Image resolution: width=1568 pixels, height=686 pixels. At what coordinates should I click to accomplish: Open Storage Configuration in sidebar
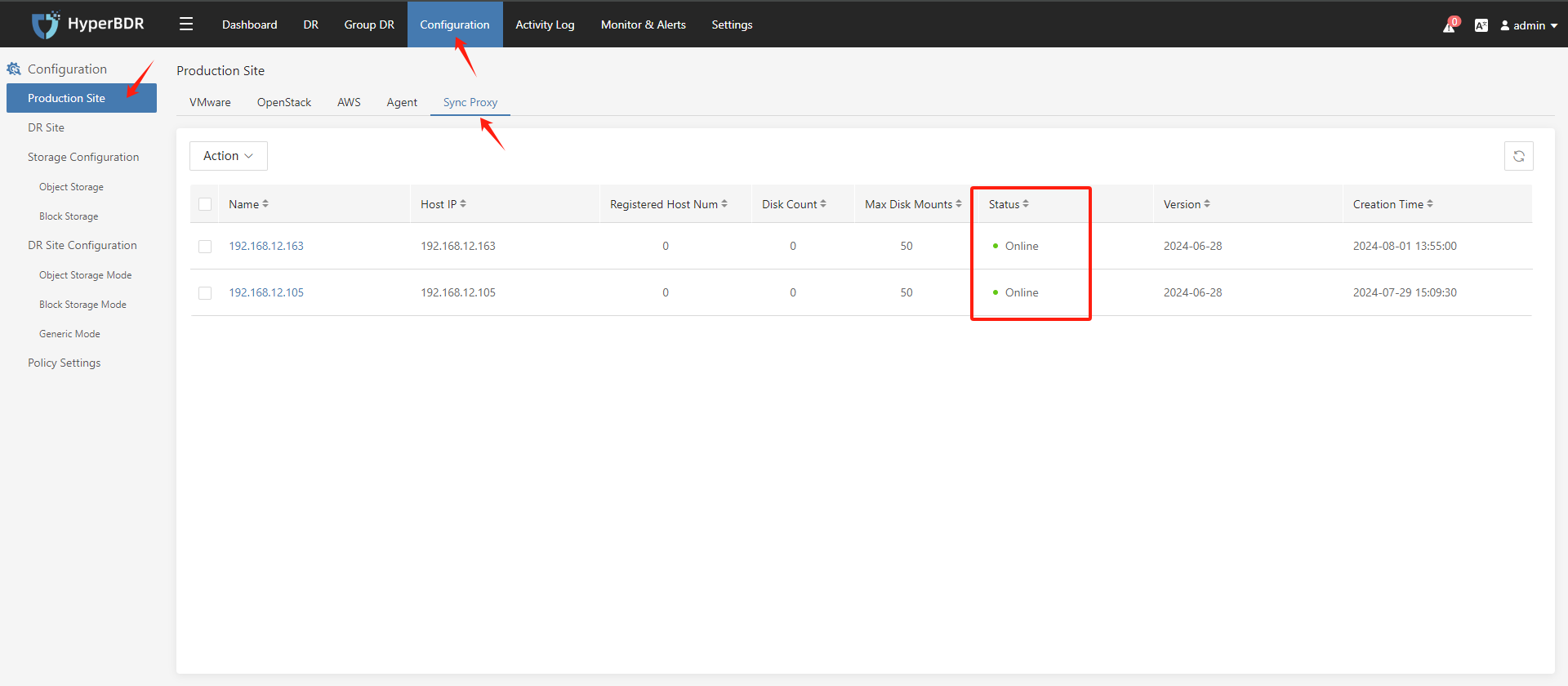[82, 157]
